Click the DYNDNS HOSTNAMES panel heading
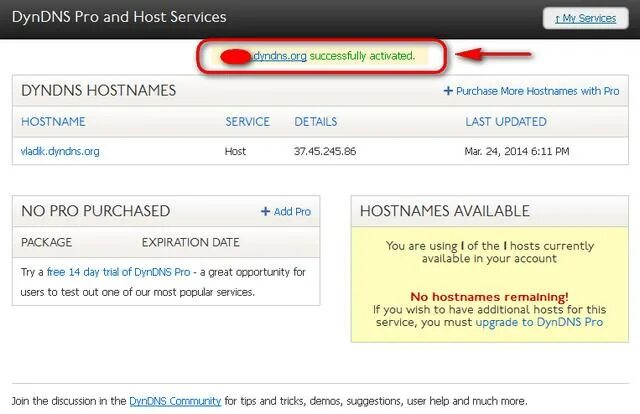Screen dimensions: 640x414 click(x=99, y=91)
